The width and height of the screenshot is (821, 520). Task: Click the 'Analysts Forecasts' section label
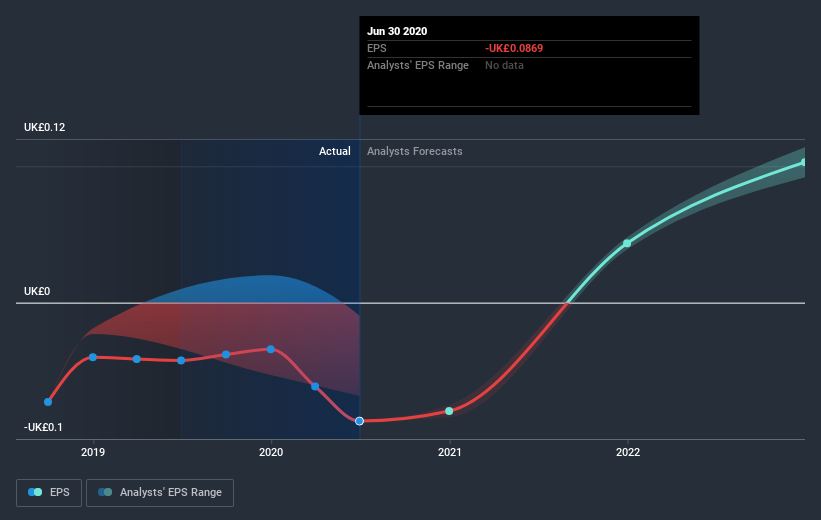pyautogui.click(x=415, y=151)
